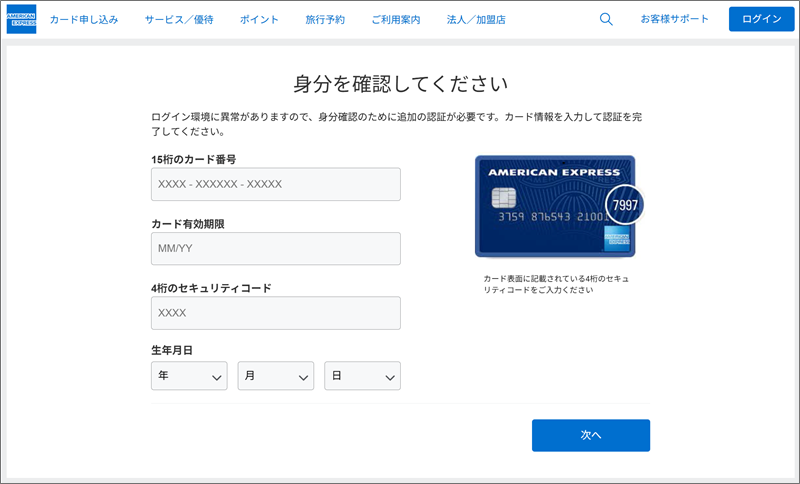Go to お客様サポート link

pyautogui.click(x=674, y=19)
